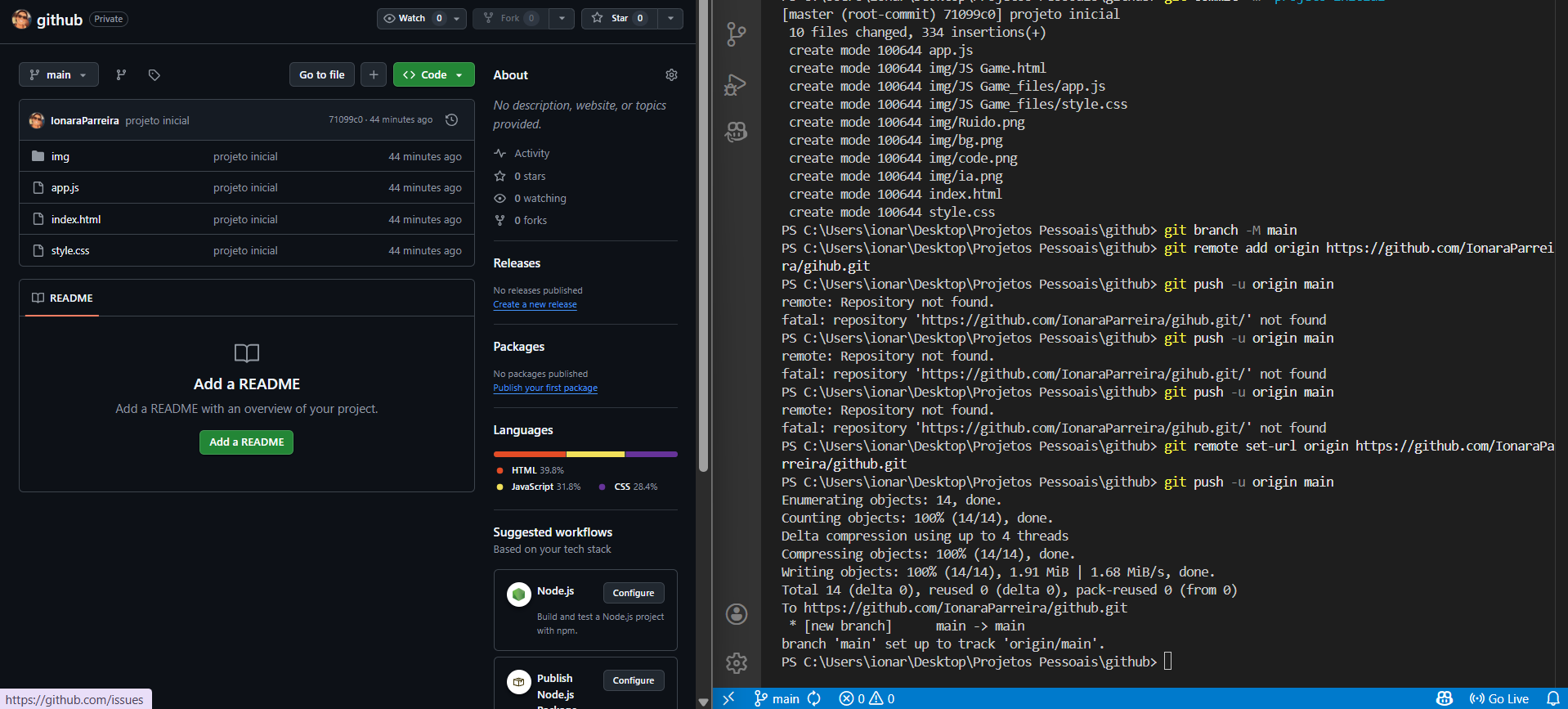1568x709 pixels.
Task: View tags icon in repository toolbar
Action: [x=154, y=75]
